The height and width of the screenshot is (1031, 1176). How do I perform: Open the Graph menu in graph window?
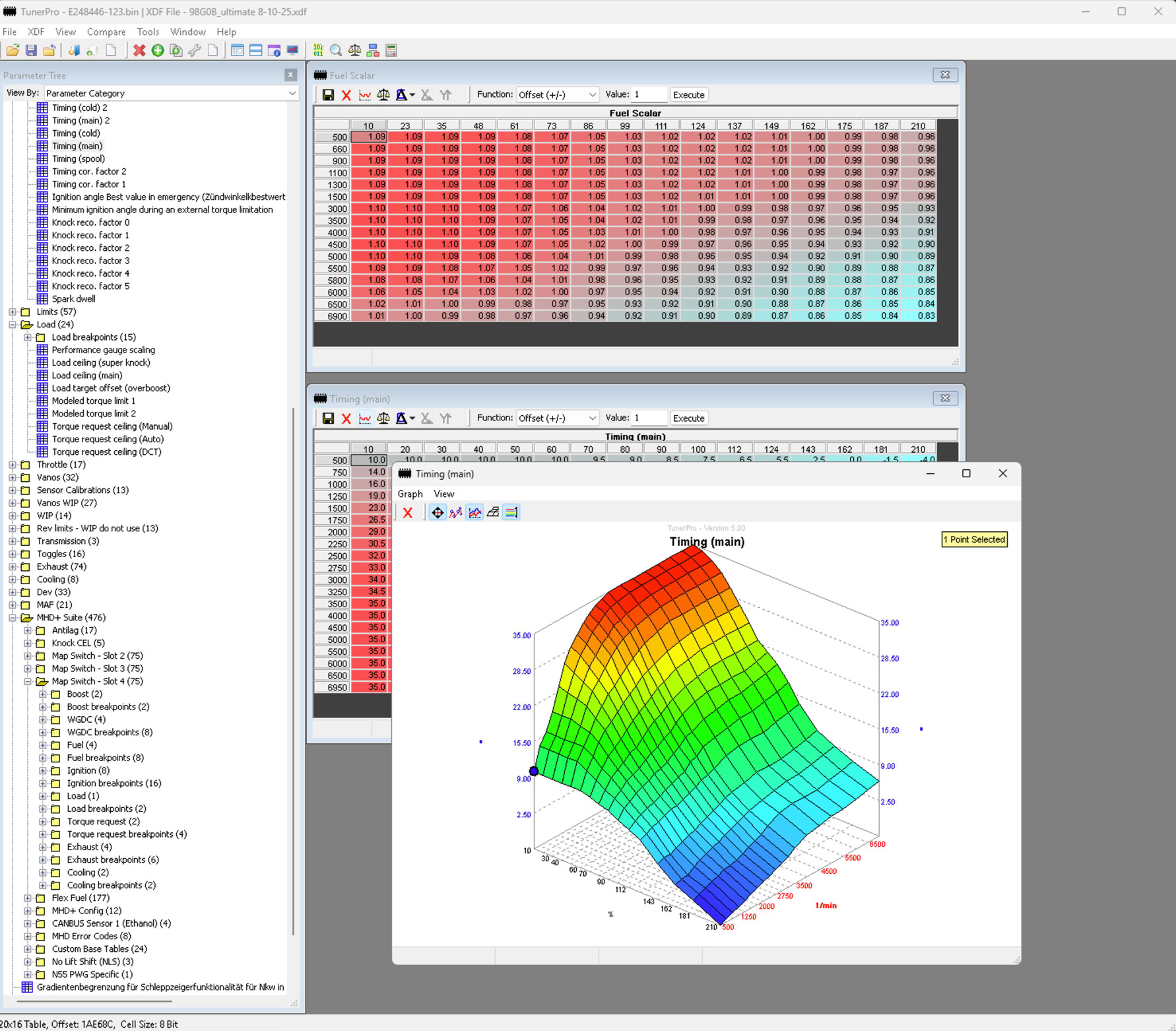(x=410, y=494)
